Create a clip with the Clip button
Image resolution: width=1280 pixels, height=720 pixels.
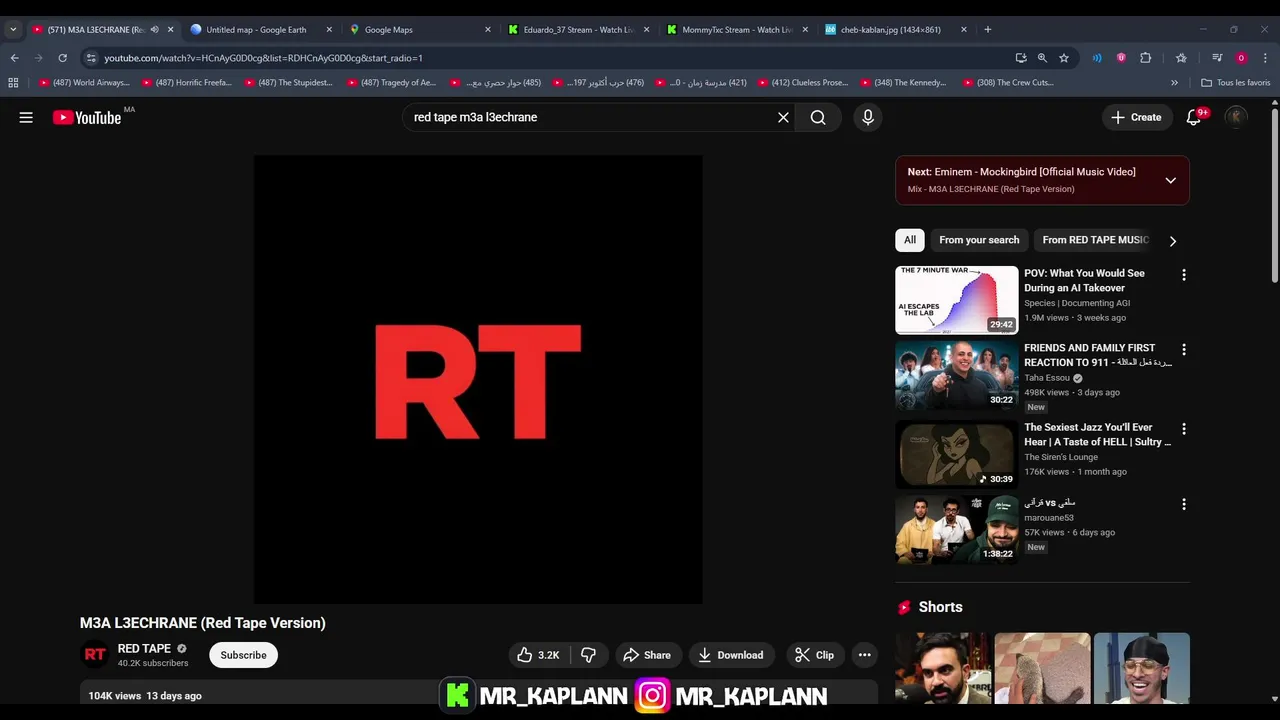[x=814, y=655]
